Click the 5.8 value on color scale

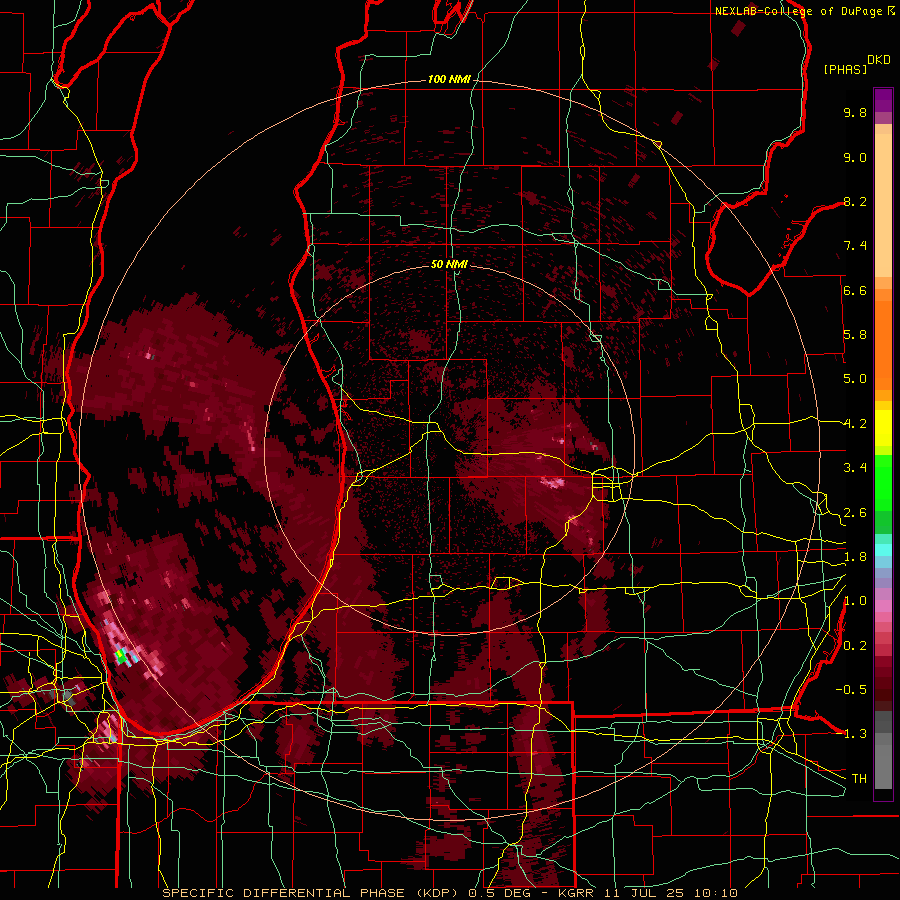click(855, 335)
